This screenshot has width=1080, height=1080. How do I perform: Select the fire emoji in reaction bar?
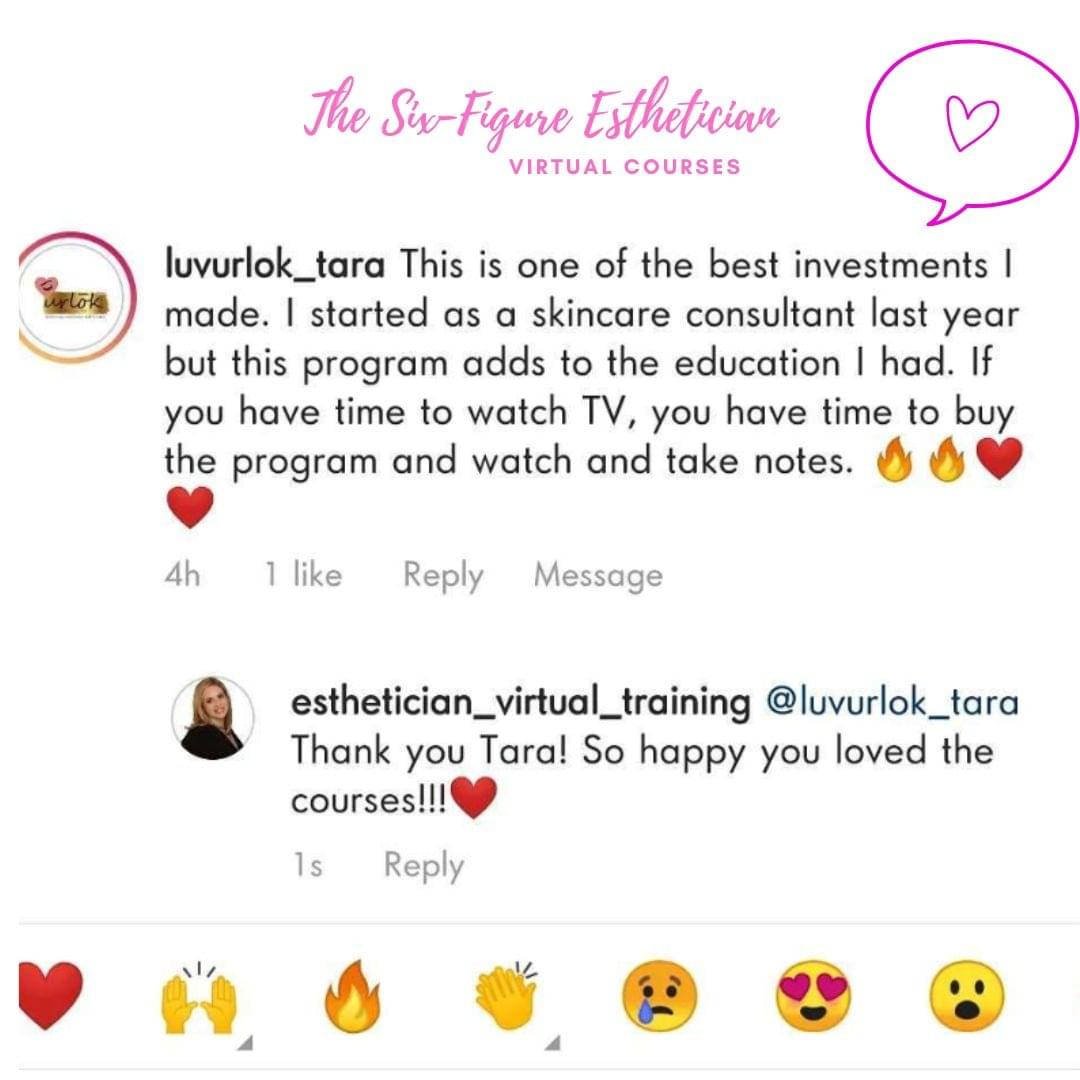point(352,996)
